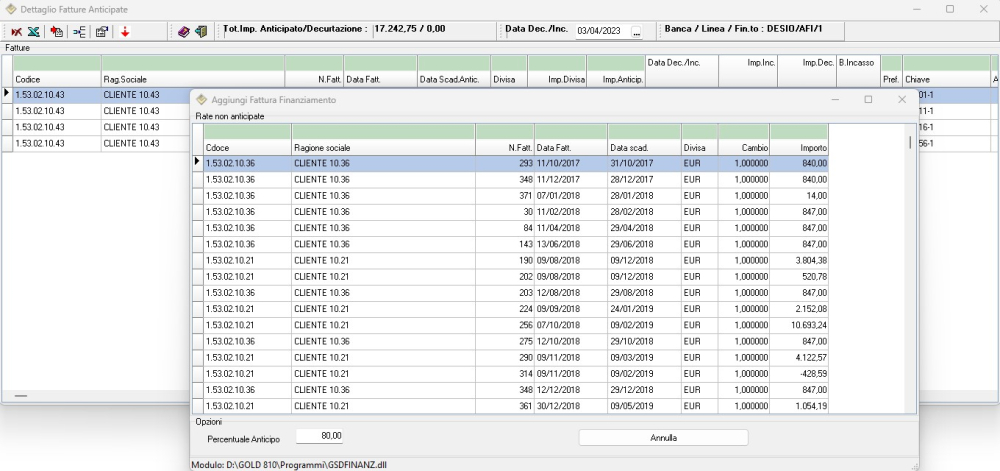Viewport: 1000px width, 471px height.
Task: Click the red X delete toolbar icon
Action: pos(17,31)
